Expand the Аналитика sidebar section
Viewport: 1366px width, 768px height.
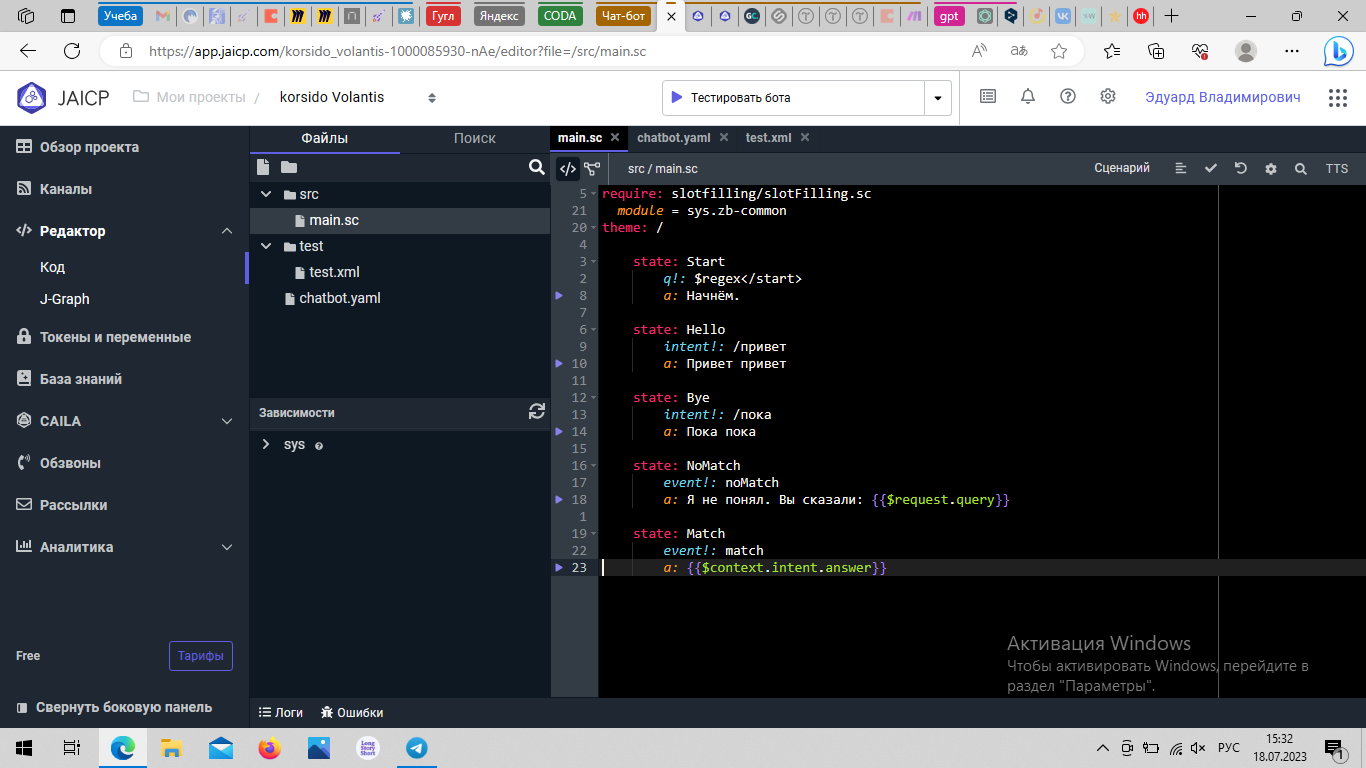pos(227,547)
